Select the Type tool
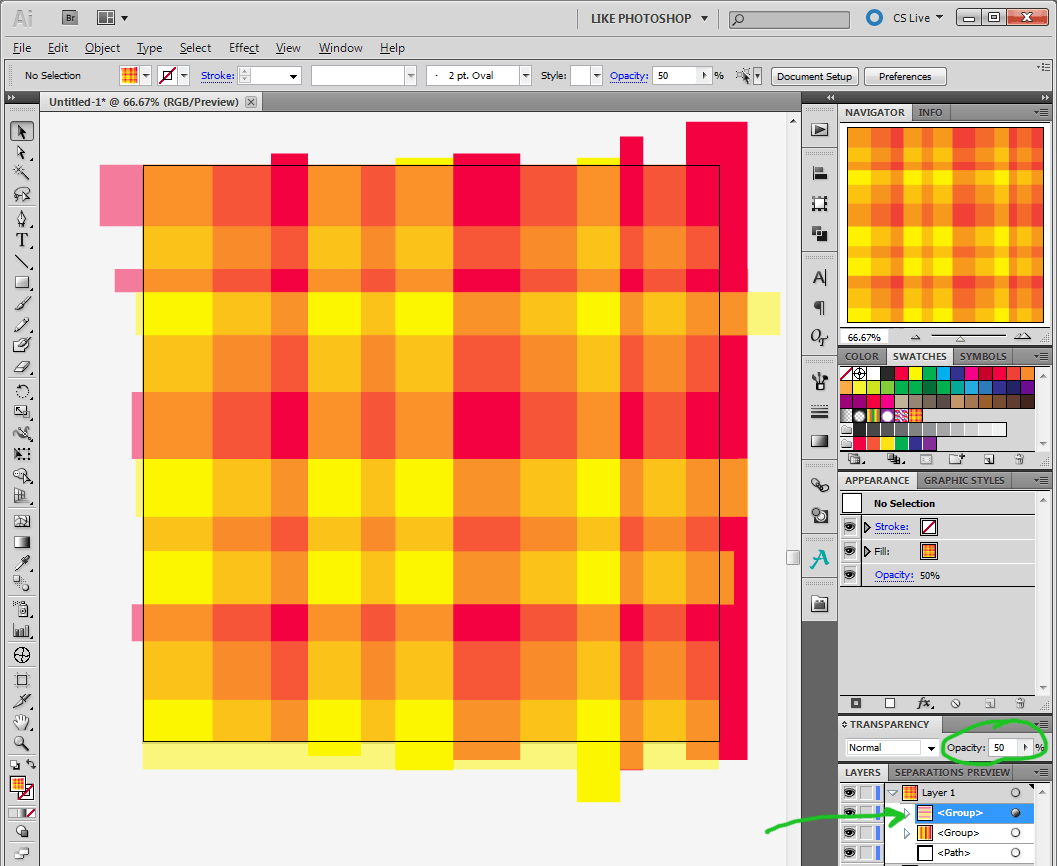This screenshot has height=866, width=1057. pyautogui.click(x=21, y=241)
